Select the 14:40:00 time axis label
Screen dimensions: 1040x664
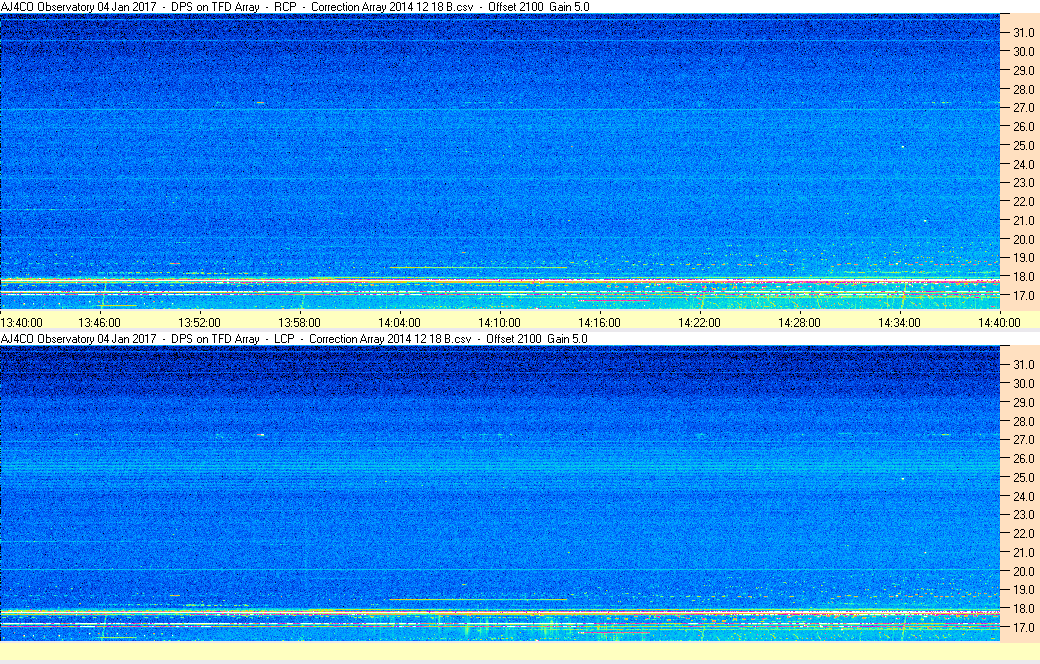tap(1000, 323)
